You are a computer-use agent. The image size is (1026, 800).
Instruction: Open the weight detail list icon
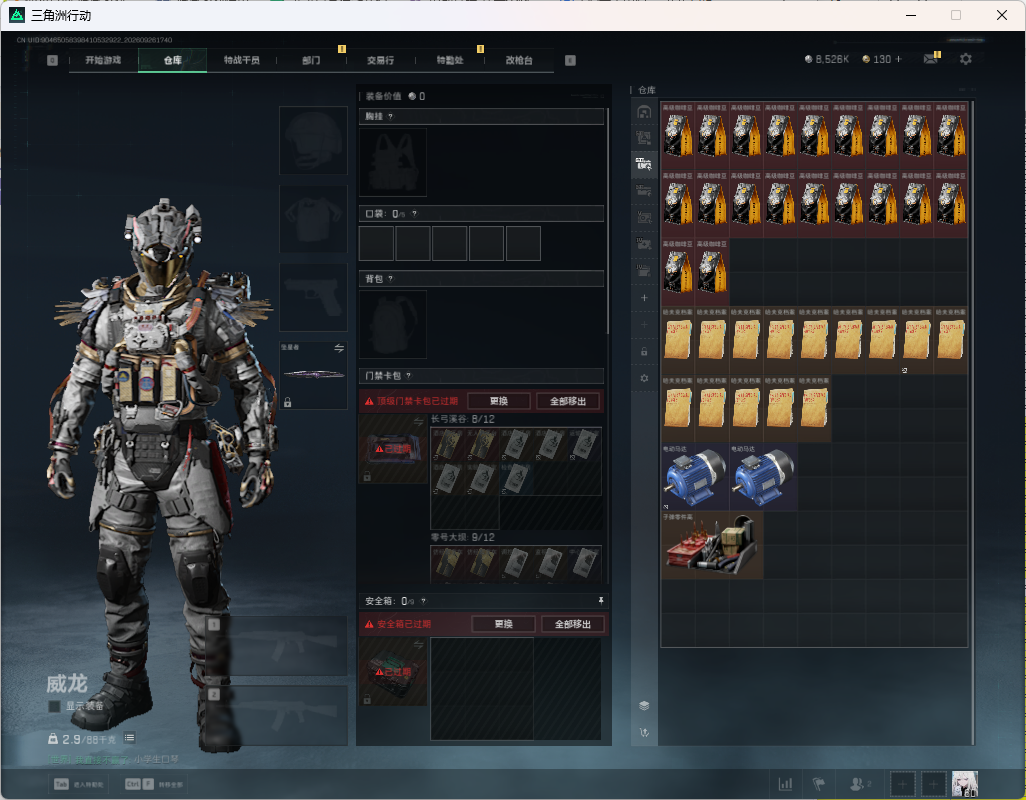point(130,738)
